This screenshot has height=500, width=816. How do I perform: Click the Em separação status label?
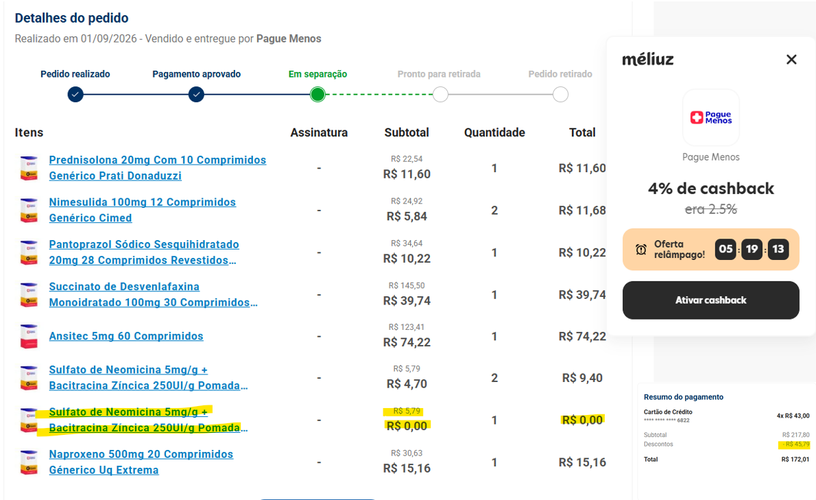point(317,74)
